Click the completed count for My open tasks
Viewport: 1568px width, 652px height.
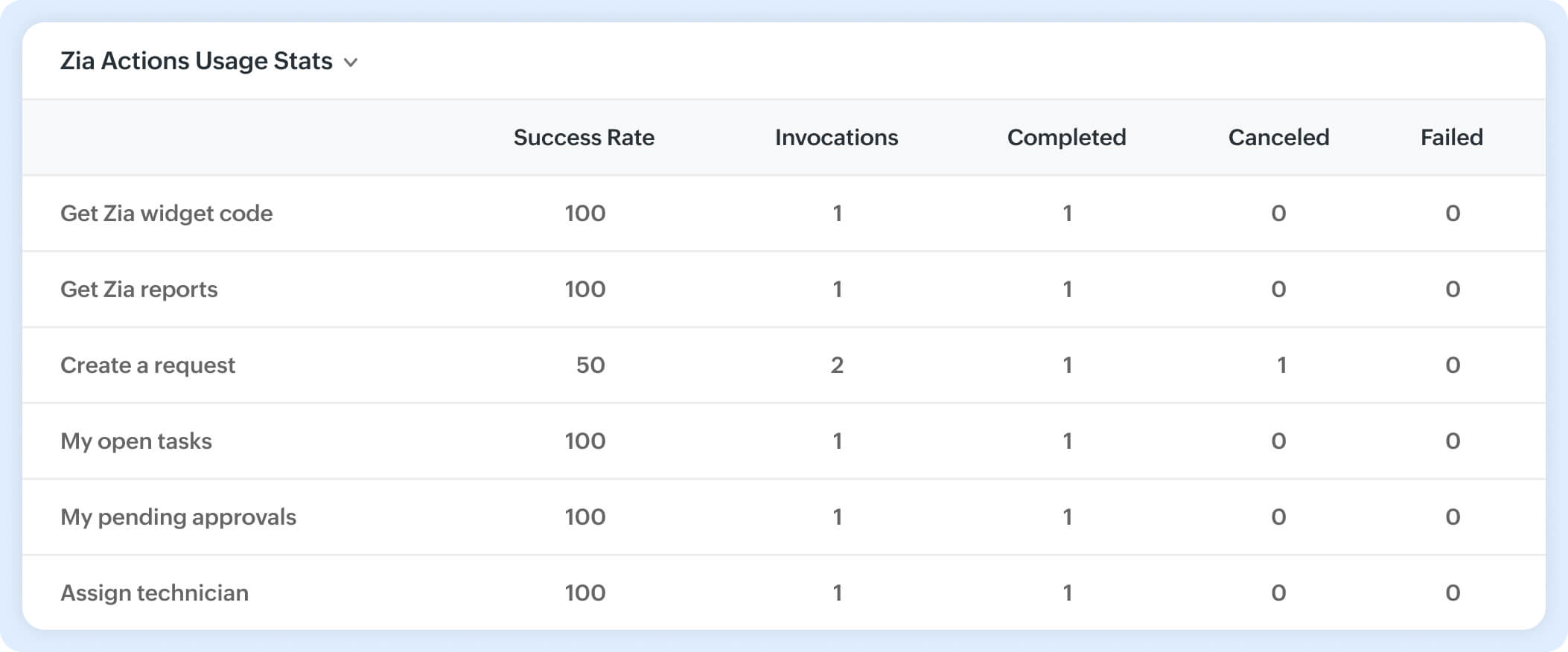tap(1067, 441)
